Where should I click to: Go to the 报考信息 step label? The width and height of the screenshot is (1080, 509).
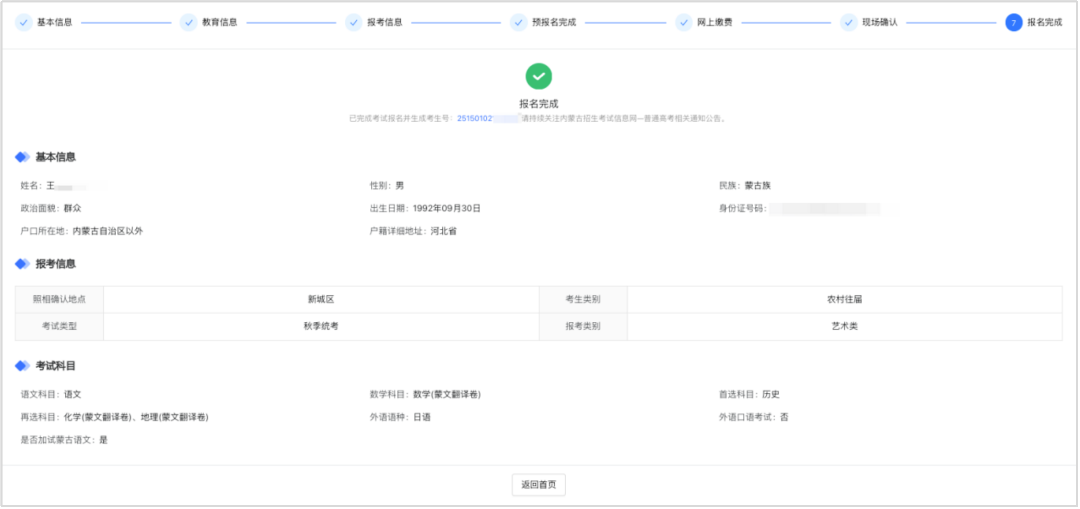point(384,22)
